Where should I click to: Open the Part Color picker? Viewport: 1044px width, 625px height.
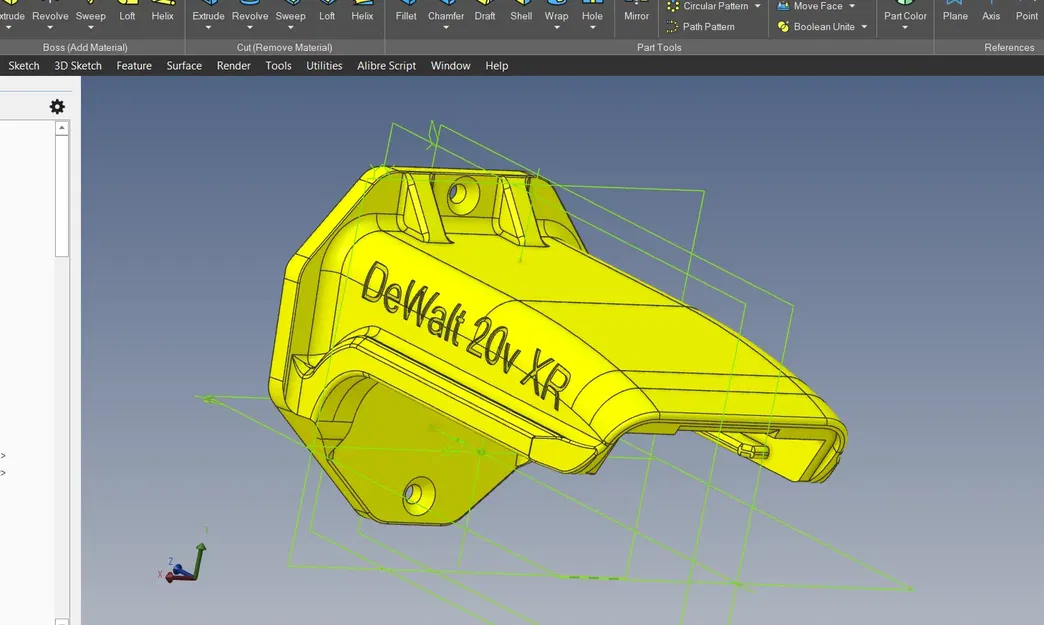(905, 16)
